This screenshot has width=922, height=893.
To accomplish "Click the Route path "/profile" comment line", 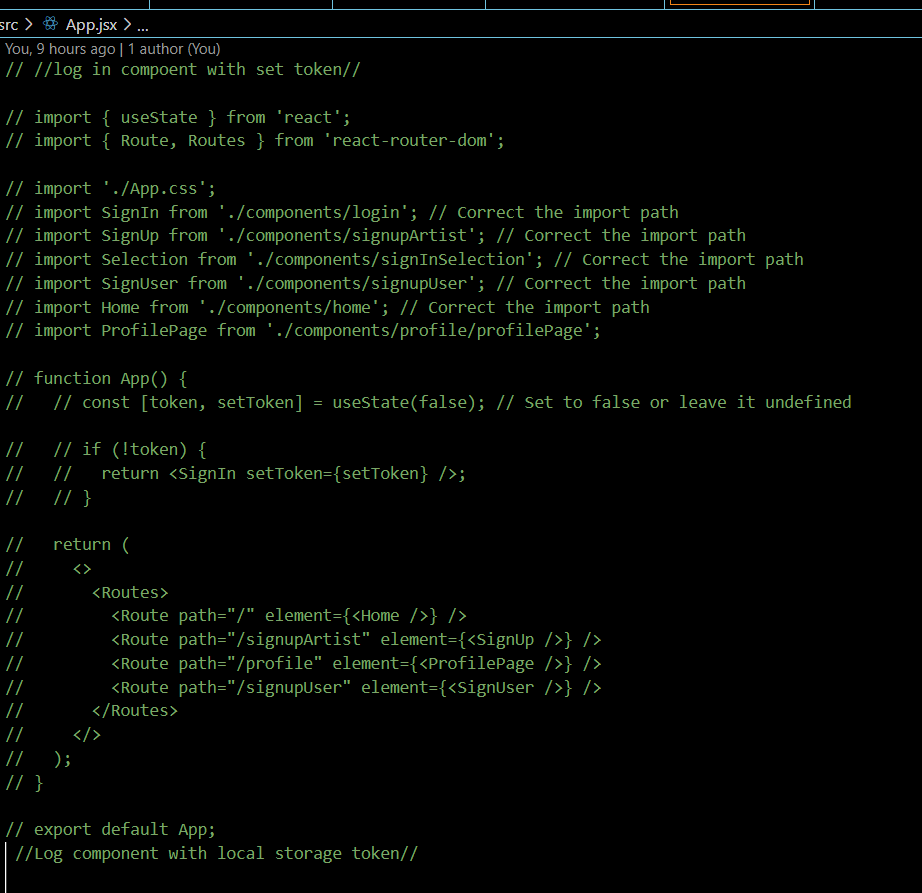I will coord(330,663).
